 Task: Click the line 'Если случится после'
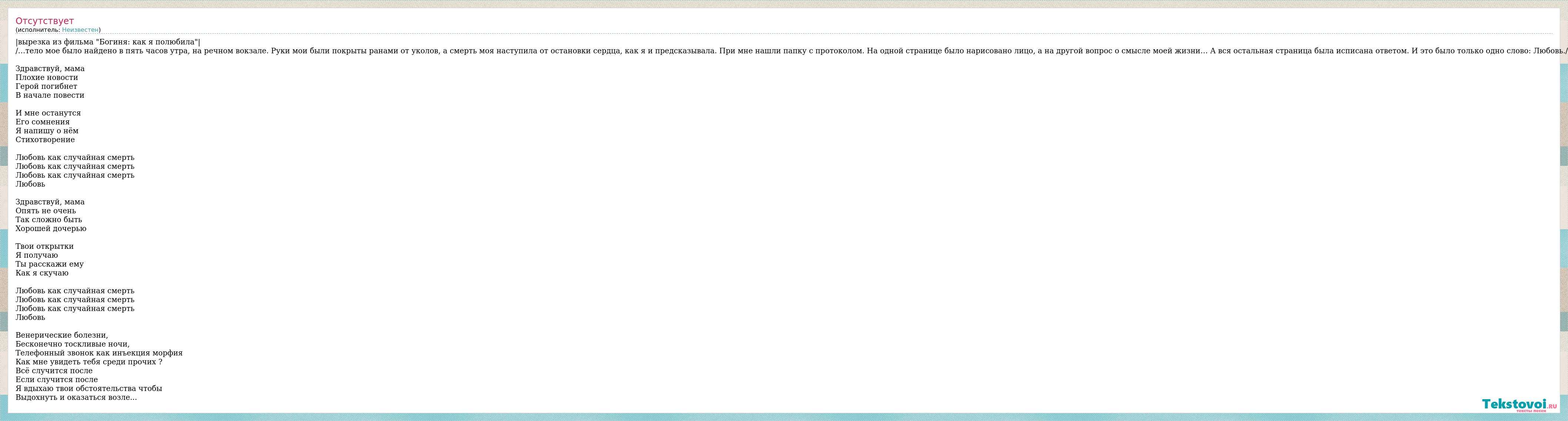coord(57,380)
